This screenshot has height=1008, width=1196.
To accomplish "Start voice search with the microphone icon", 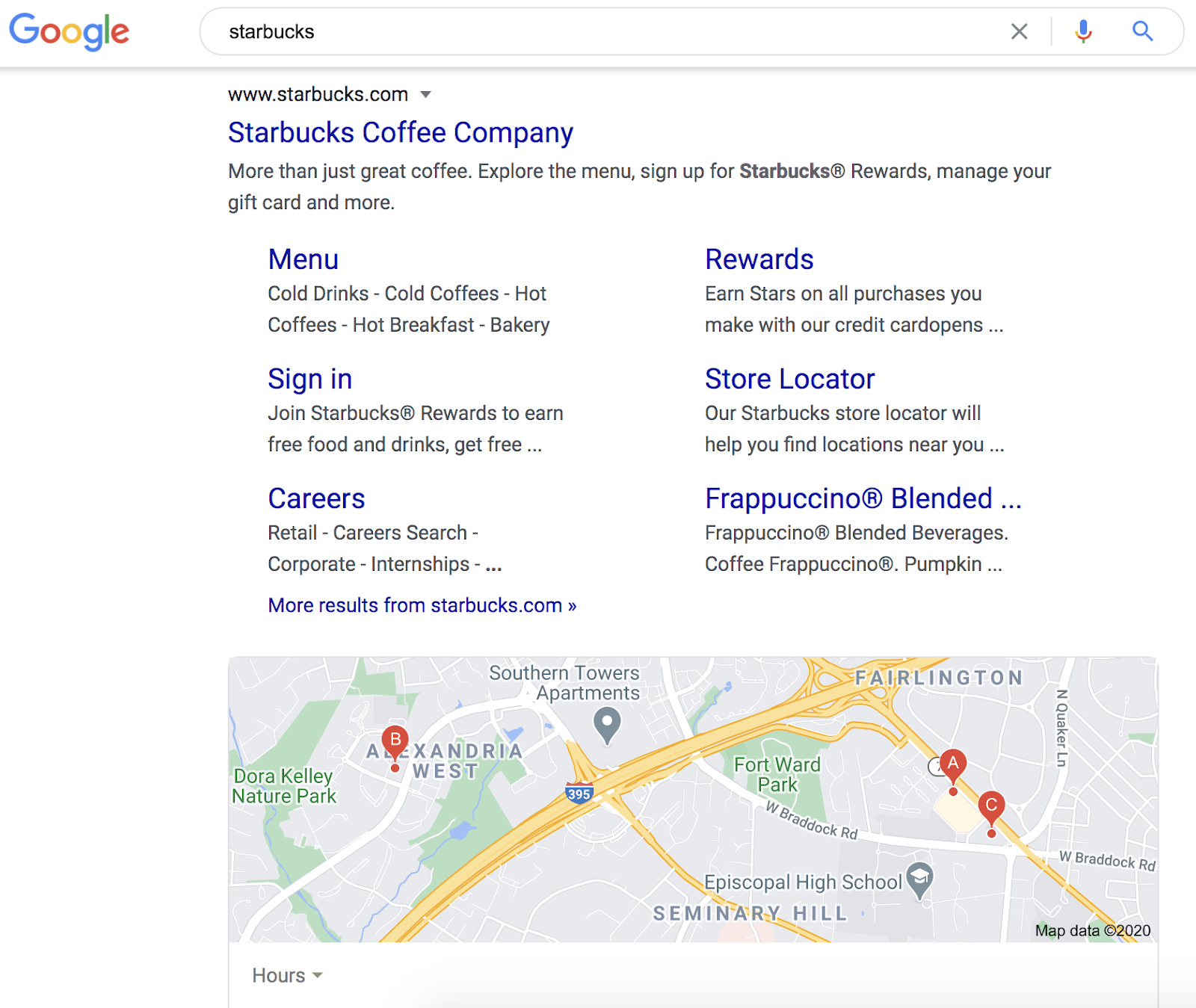I will 1083,31.
